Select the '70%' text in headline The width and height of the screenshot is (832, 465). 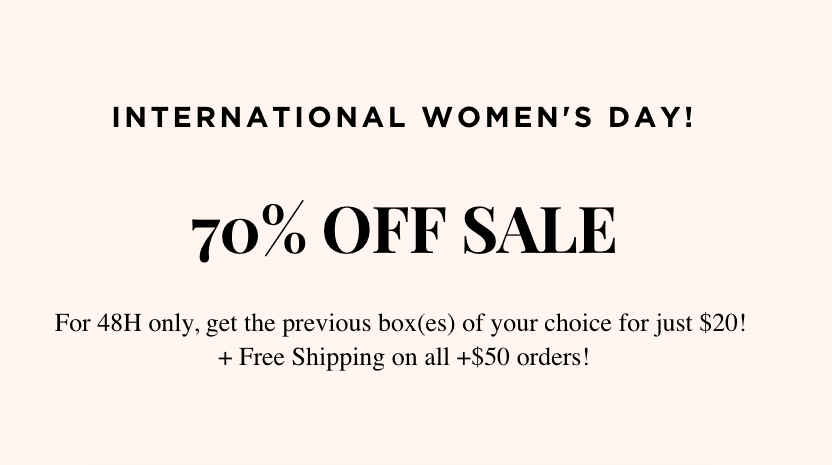click(x=248, y=232)
